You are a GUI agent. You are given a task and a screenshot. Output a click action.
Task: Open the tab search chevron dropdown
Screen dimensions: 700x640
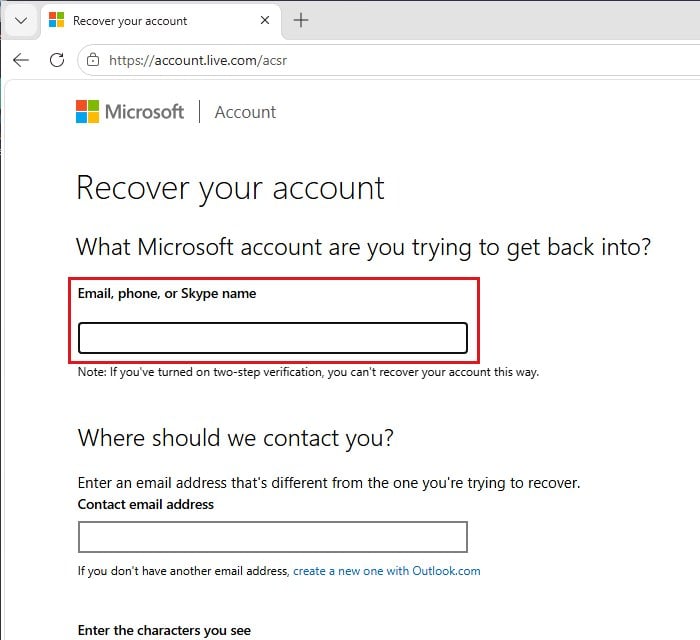(21, 21)
